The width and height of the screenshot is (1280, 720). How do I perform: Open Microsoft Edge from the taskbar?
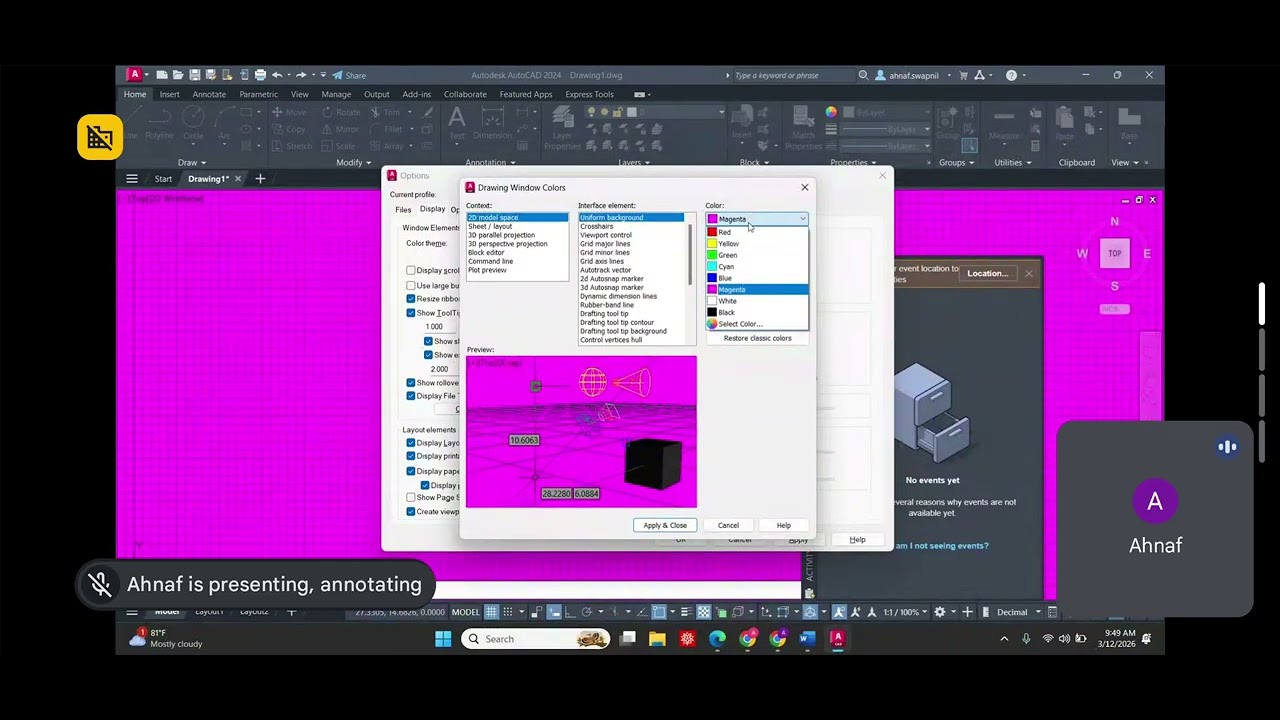coord(718,639)
